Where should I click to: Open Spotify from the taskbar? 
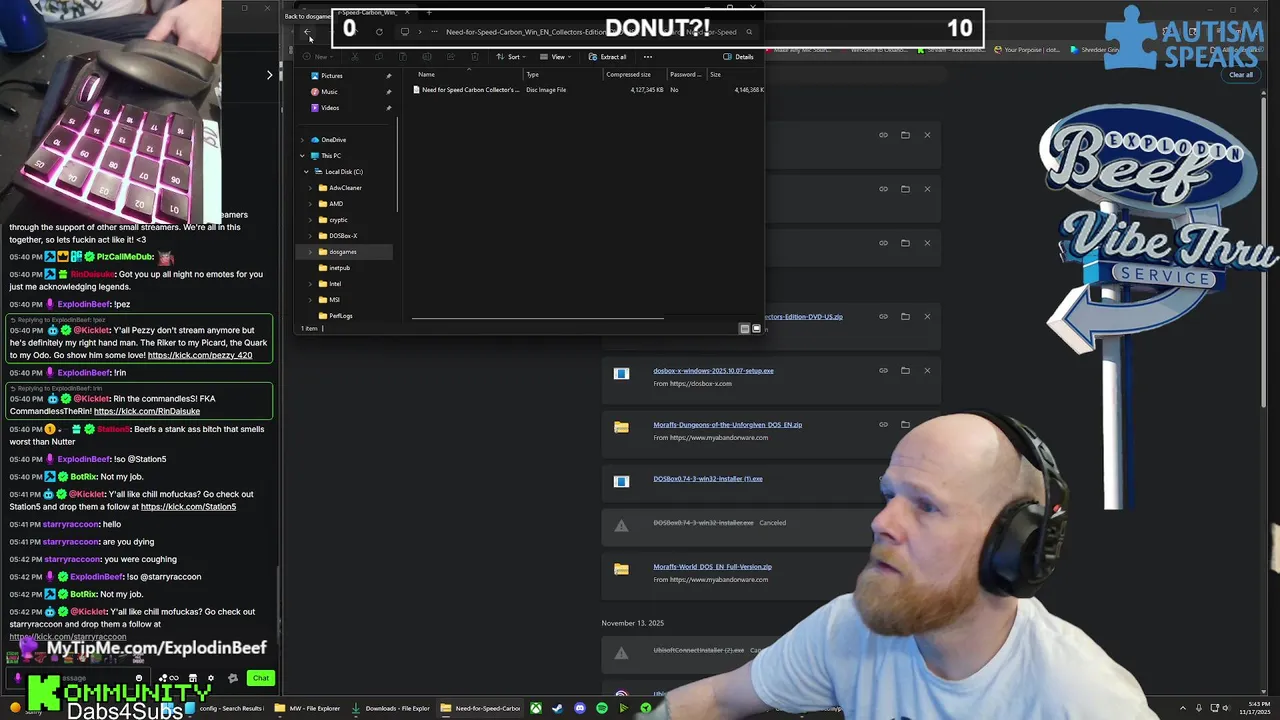(602, 708)
